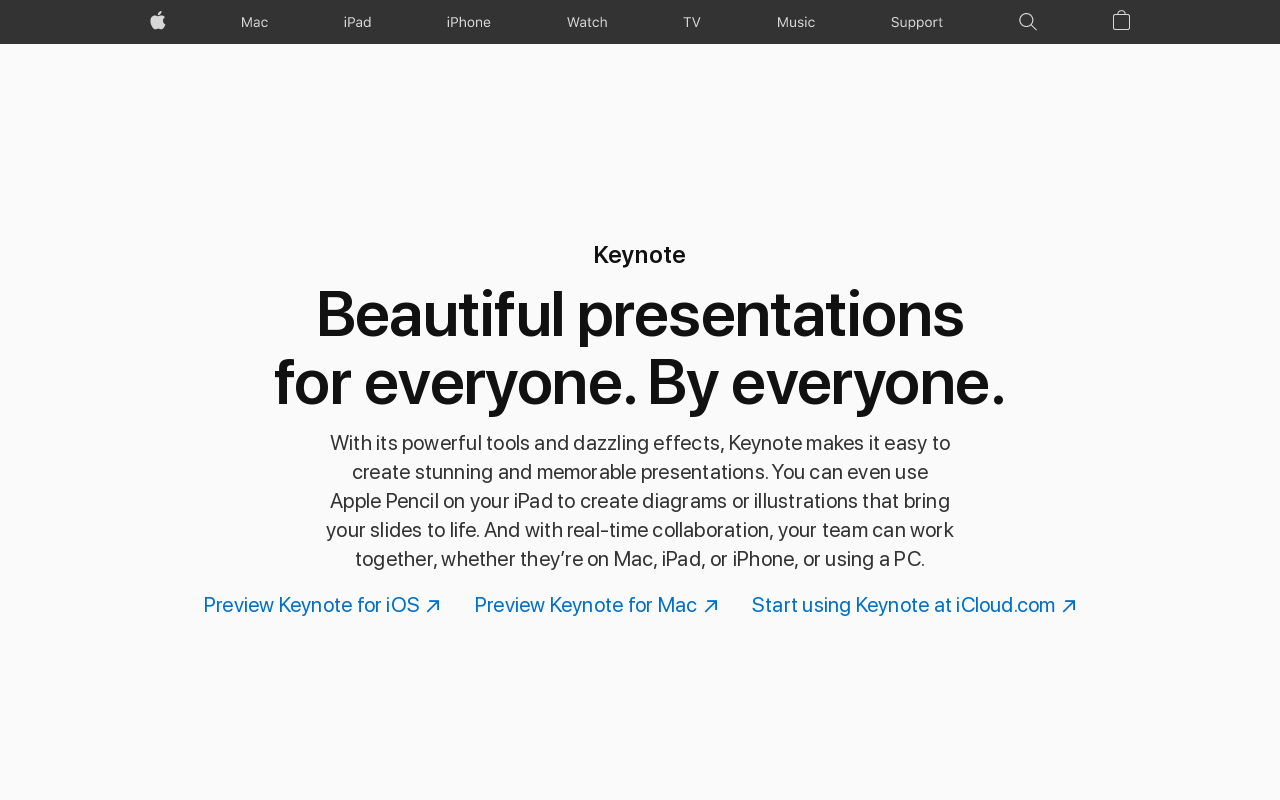Open the Mac navigation item
Screen dimensions: 1280x800
pos(254,22)
